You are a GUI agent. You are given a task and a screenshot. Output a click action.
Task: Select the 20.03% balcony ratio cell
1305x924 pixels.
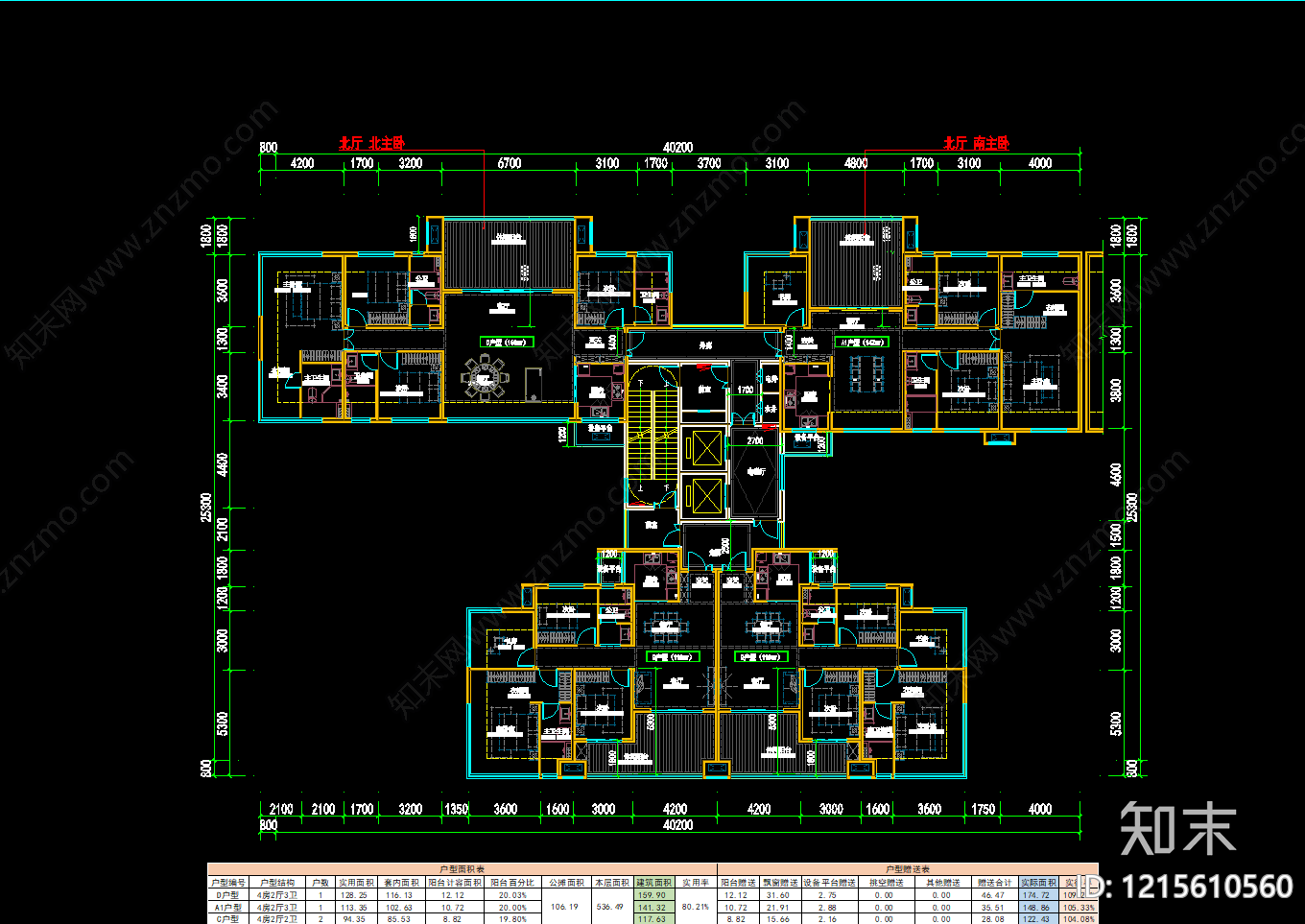(x=512, y=895)
